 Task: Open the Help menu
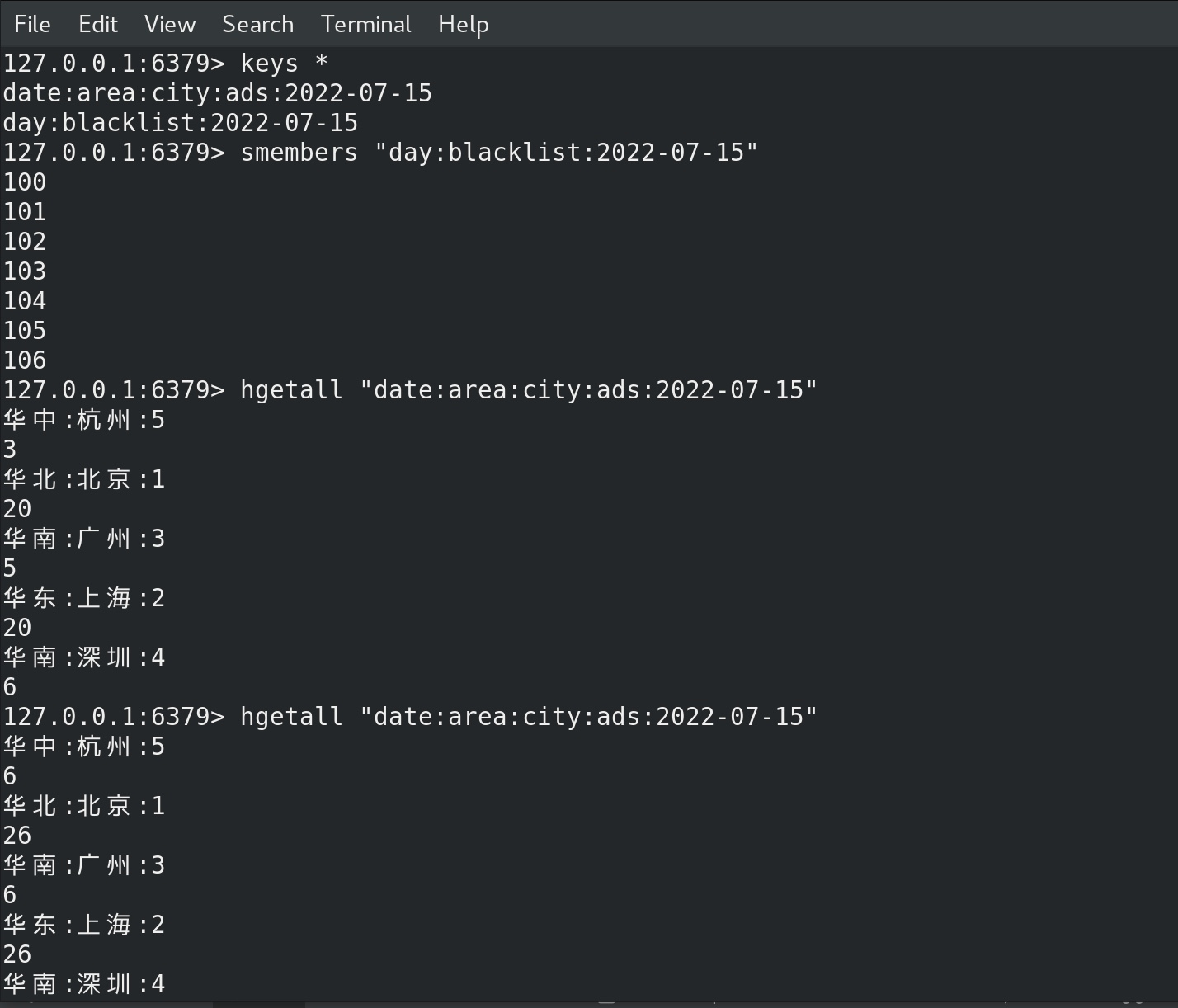click(463, 24)
